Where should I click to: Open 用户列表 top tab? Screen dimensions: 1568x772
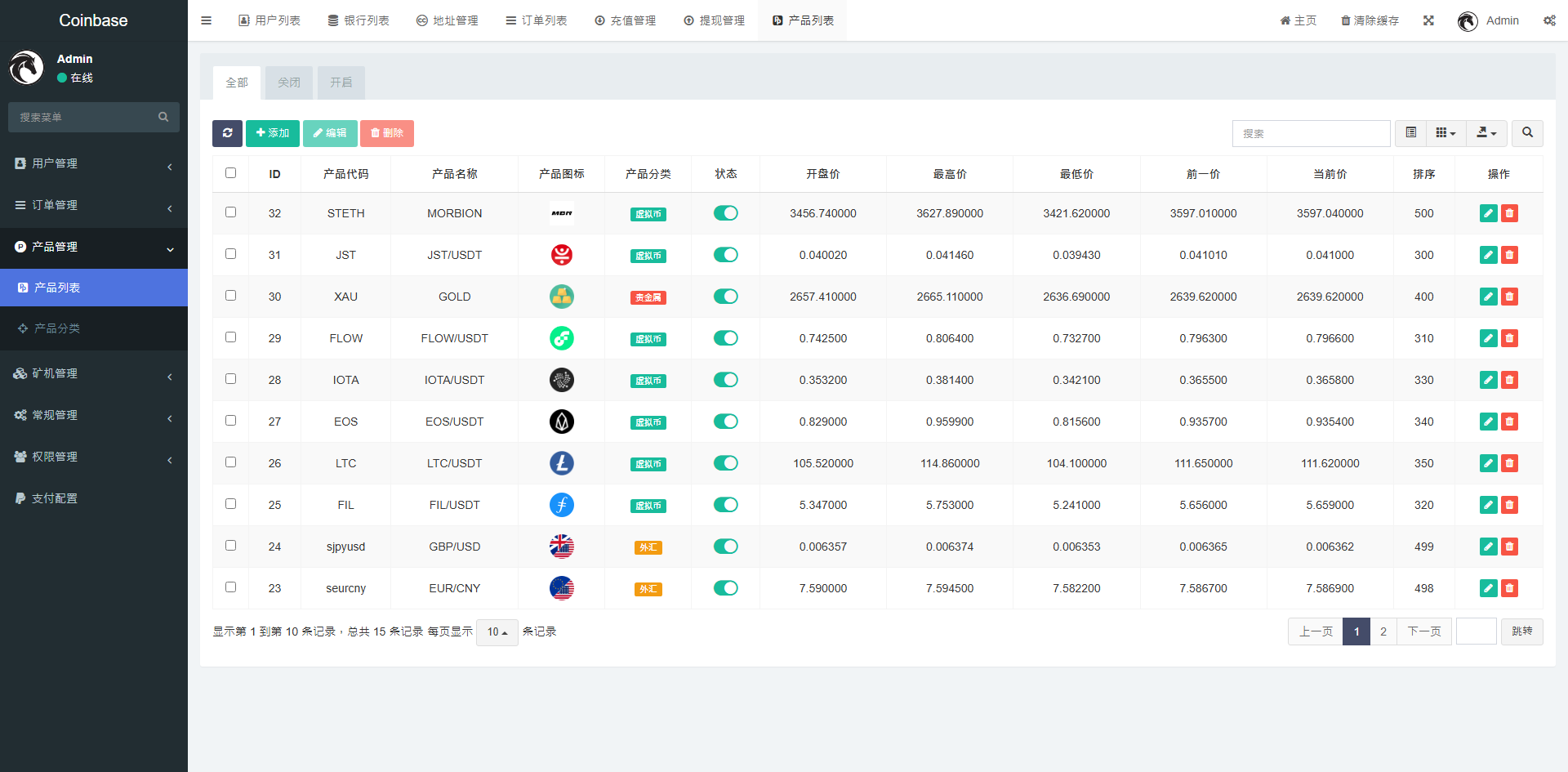(x=269, y=20)
